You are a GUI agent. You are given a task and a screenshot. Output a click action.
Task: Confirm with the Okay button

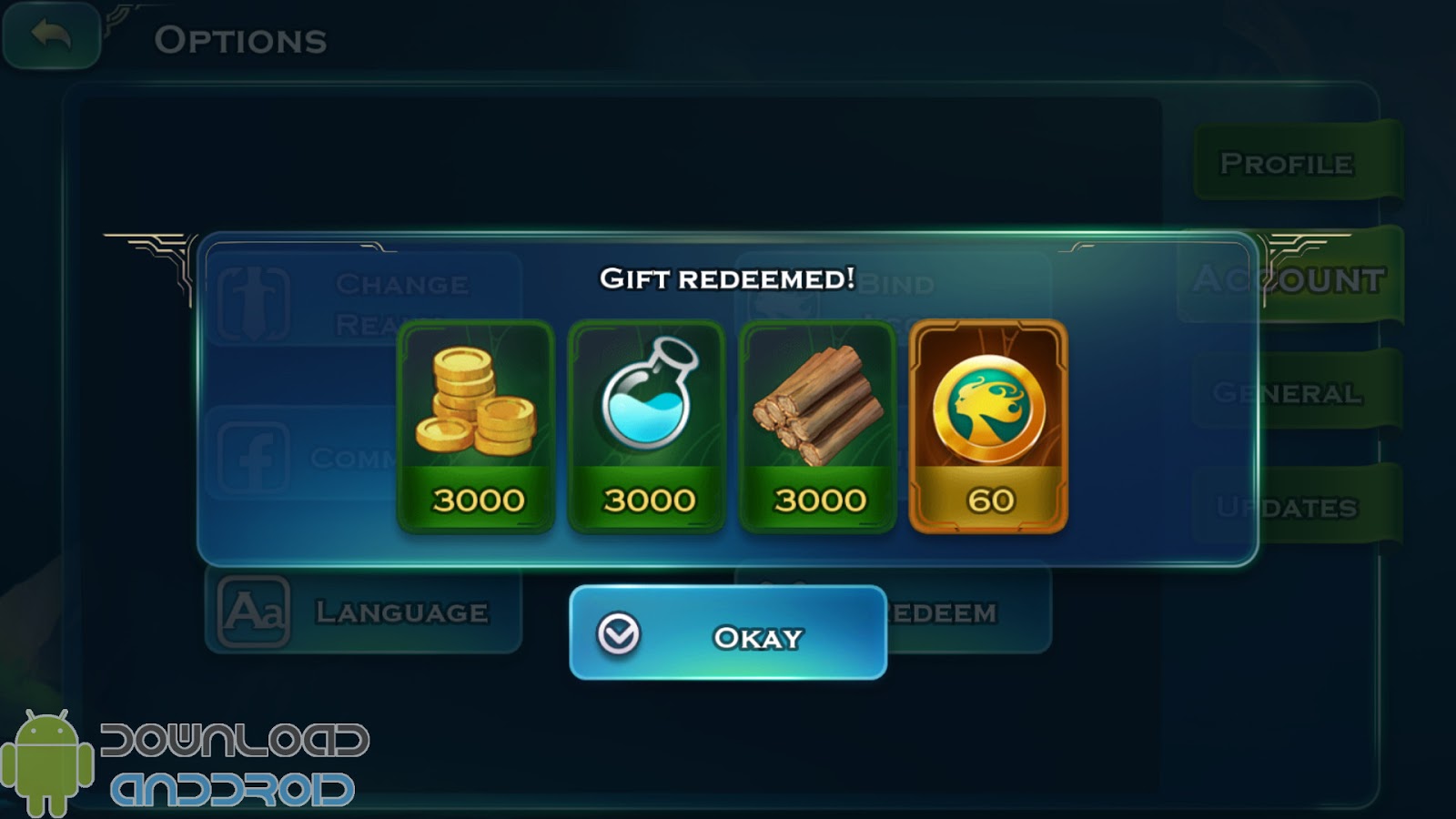pyautogui.click(x=728, y=632)
